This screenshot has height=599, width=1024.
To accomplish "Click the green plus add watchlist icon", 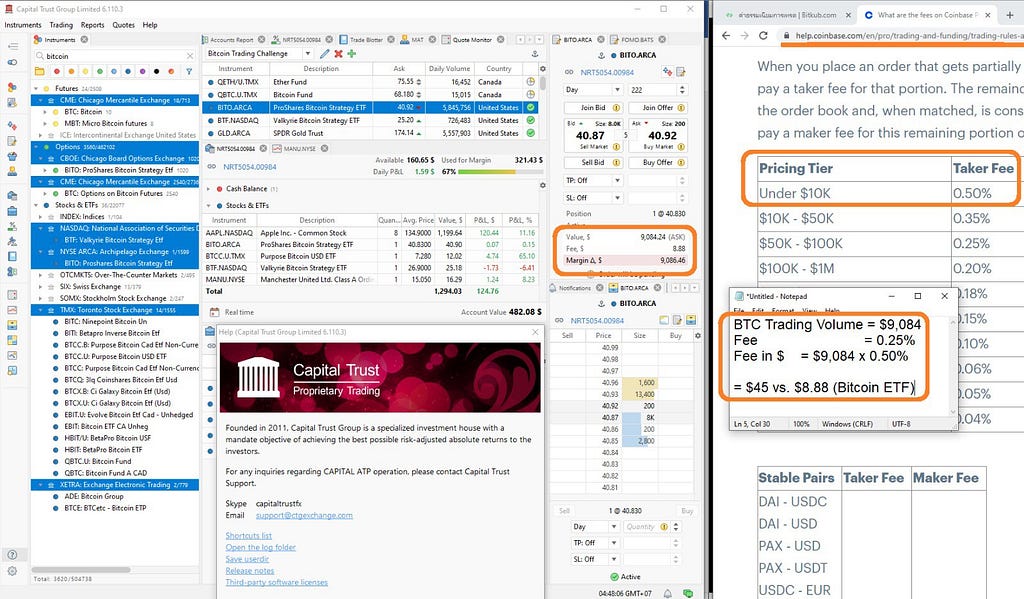I will click(351, 54).
